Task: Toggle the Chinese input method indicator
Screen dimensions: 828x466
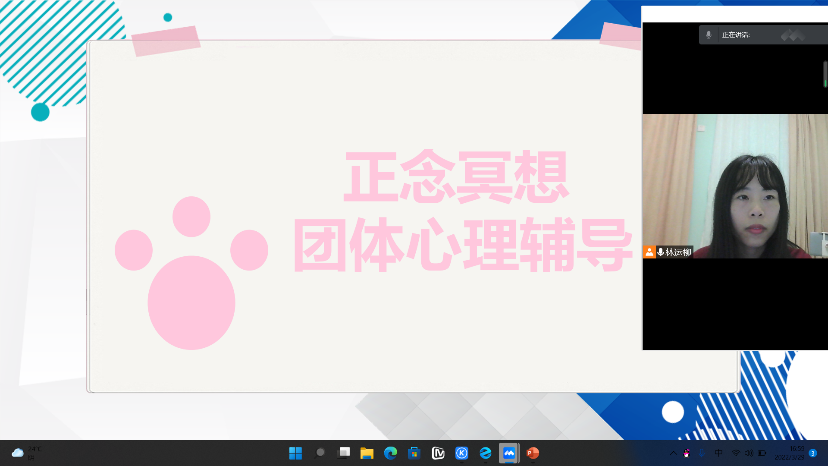Action: pos(719,453)
